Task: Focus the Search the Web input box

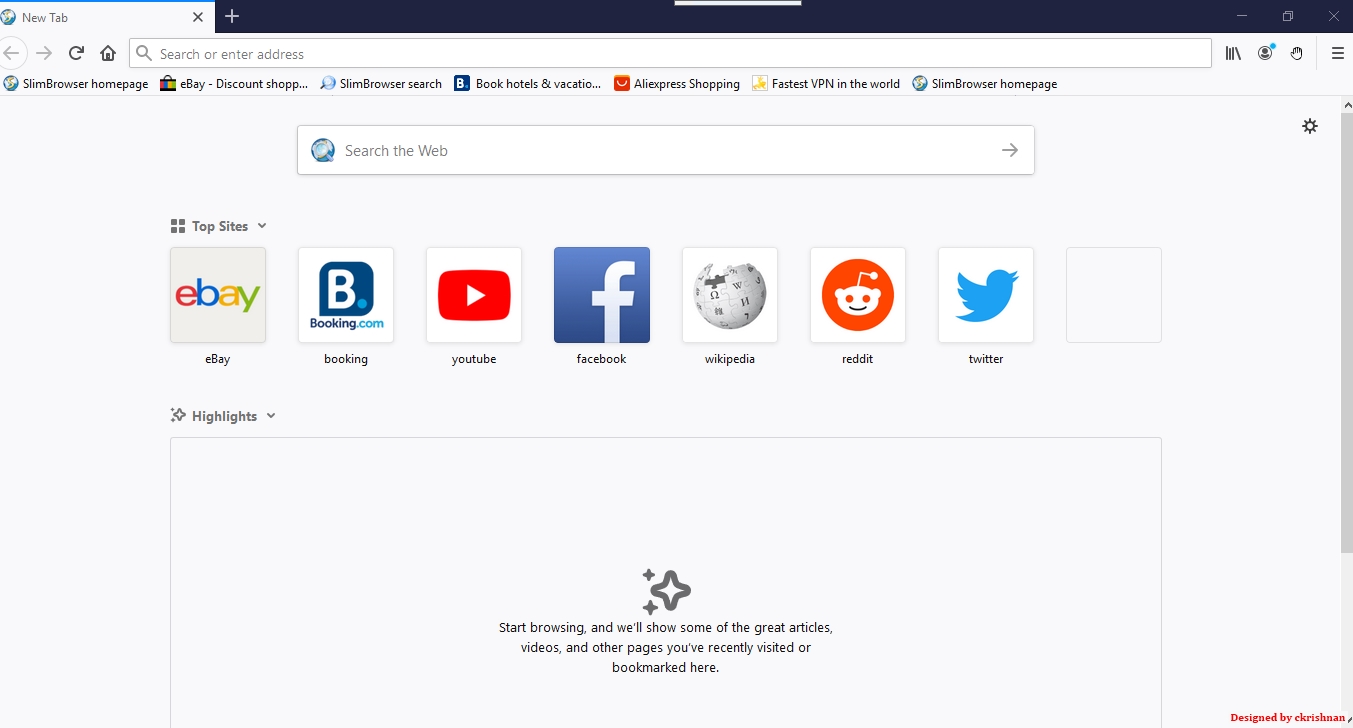Action: coord(666,150)
